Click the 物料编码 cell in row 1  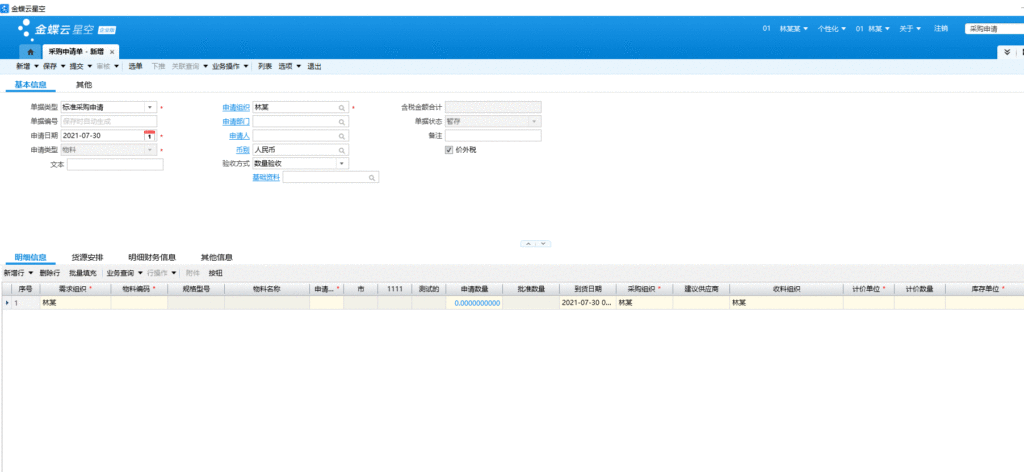[139, 303]
